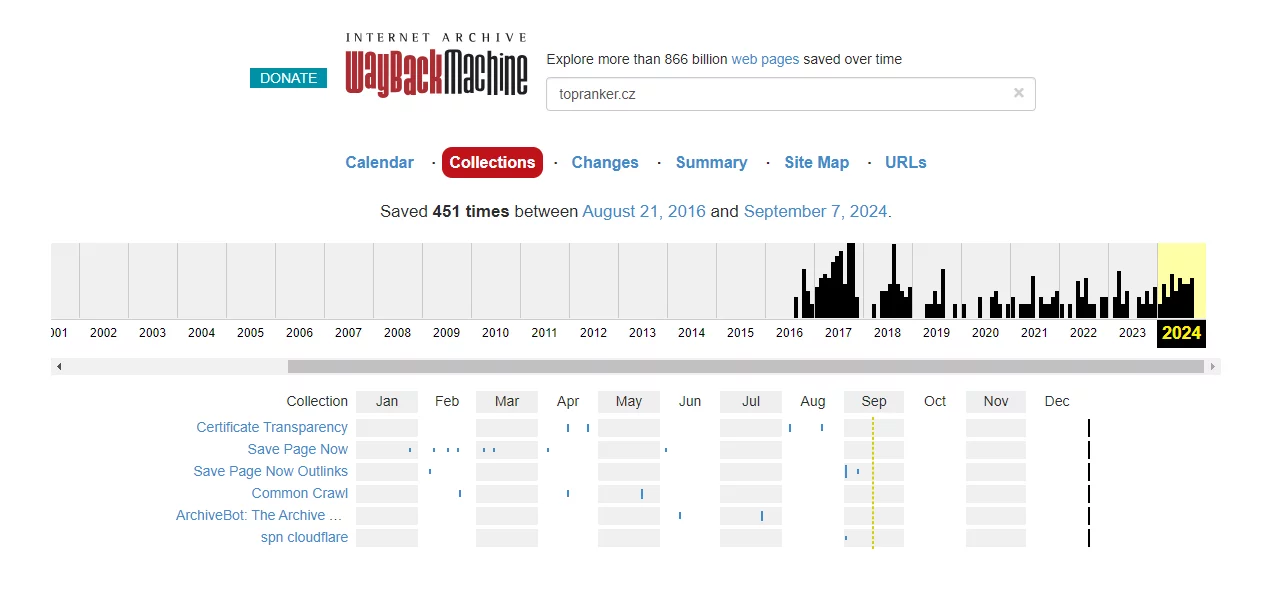Viewport: 1270px width, 603px height.
Task: Open the Certificate Transparency collection
Action: tap(272, 427)
